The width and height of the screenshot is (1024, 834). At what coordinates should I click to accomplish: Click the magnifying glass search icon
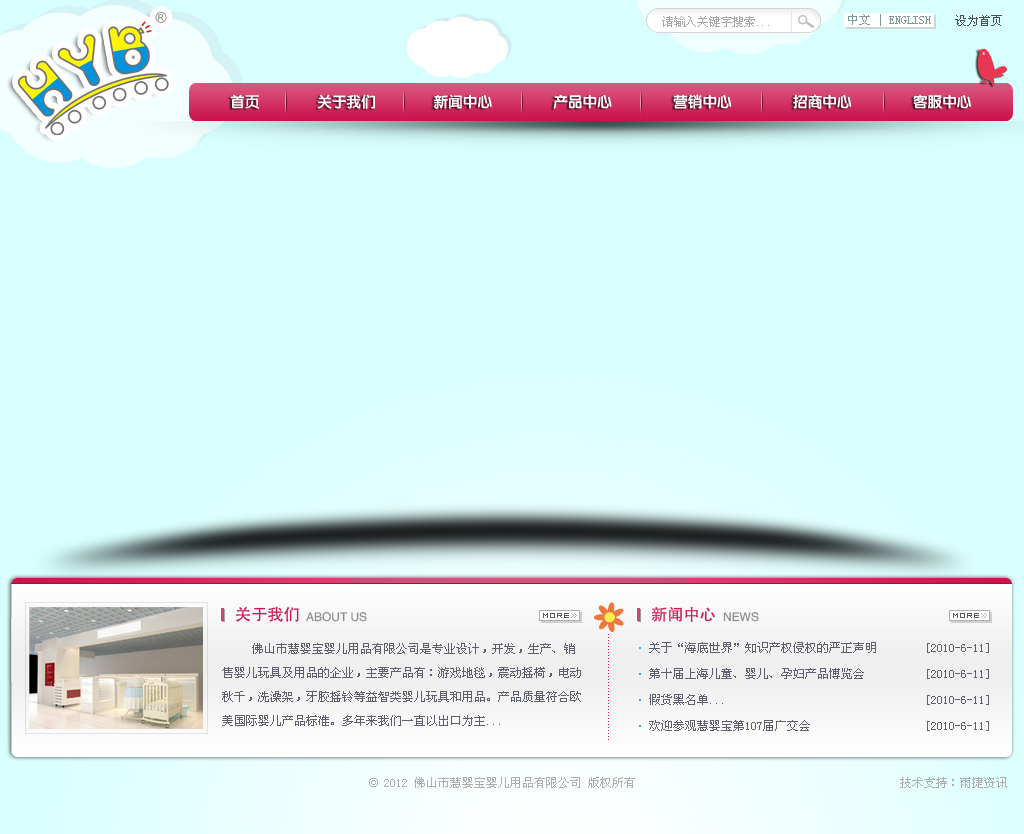(805, 21)
